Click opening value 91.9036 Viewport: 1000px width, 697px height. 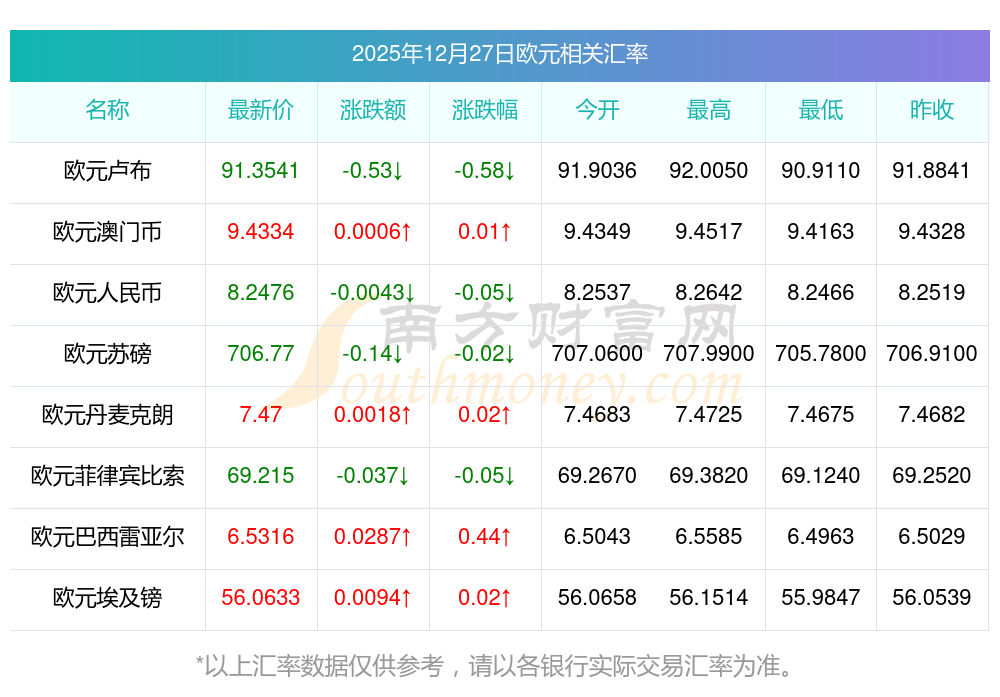click(x=597, y=170)
